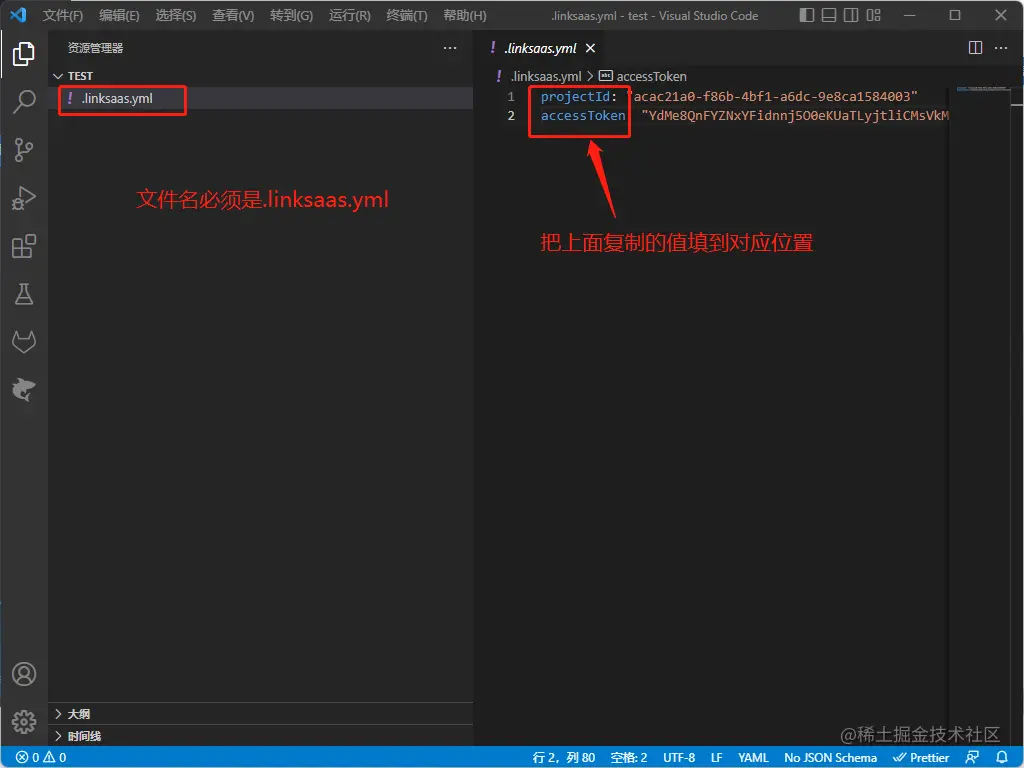Viewport: 1024px width, 768px height.
Task: Open the 帮助(H) menu
Action: [464, 15]
